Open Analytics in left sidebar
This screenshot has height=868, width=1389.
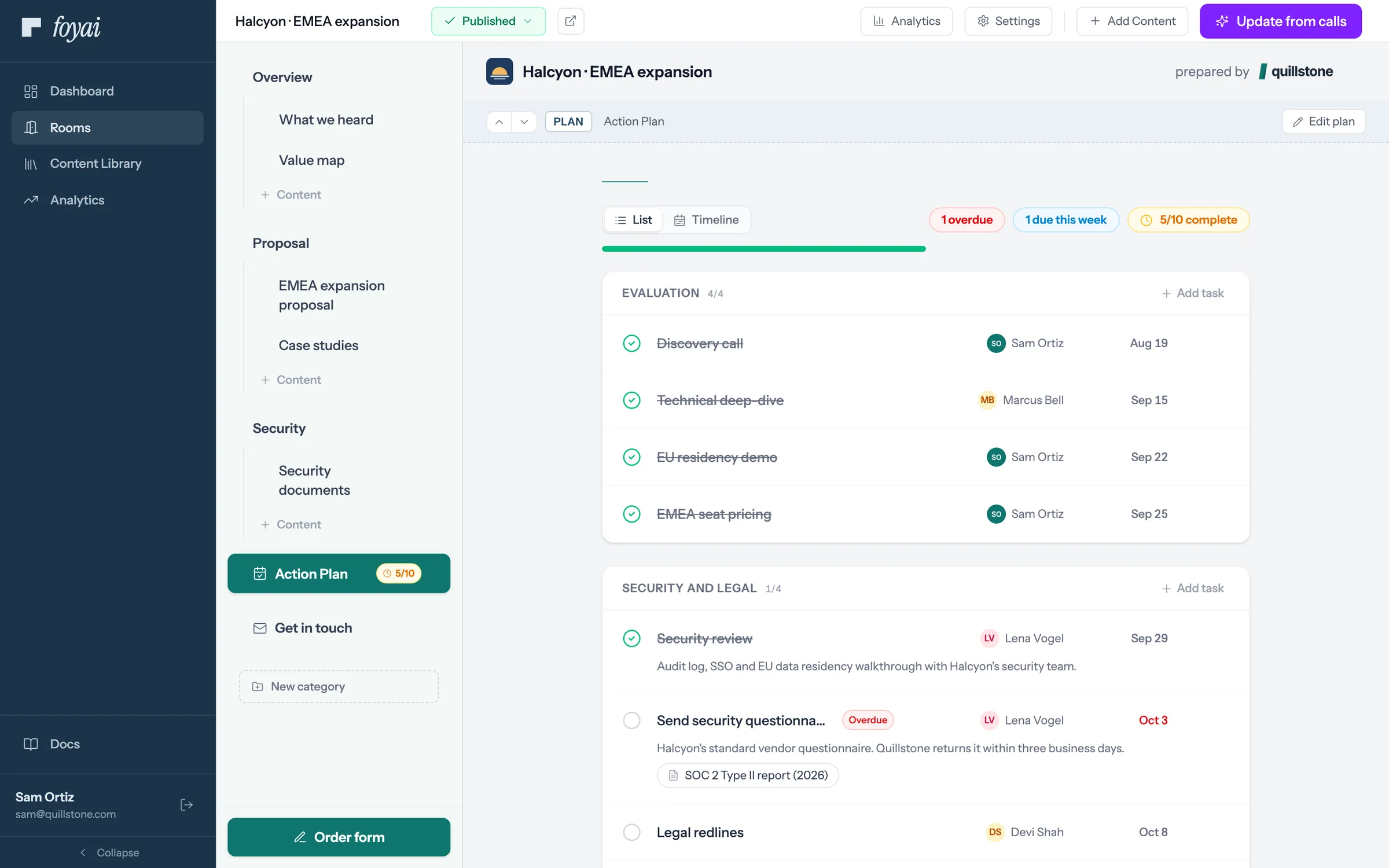click(x=107, y=200)
